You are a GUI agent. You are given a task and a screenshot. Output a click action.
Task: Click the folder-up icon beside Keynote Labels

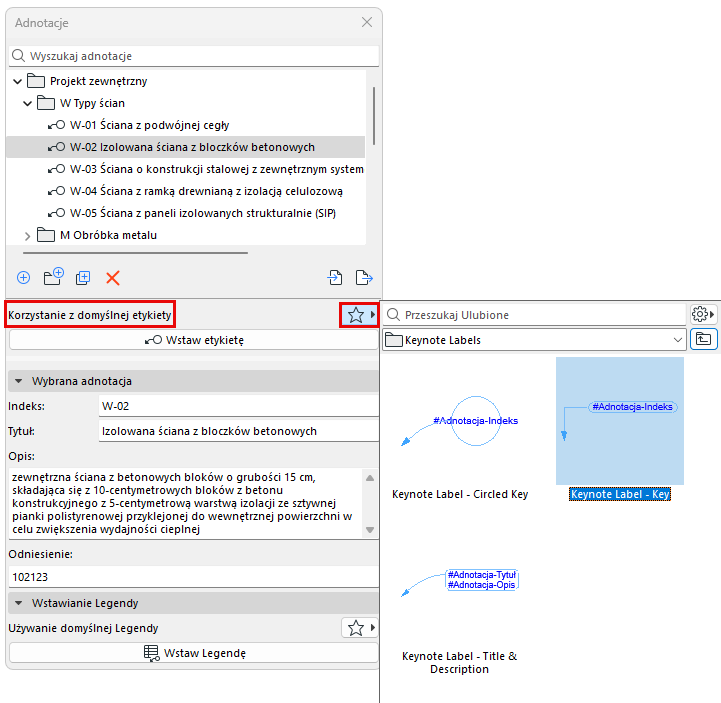tap(703, 339)
